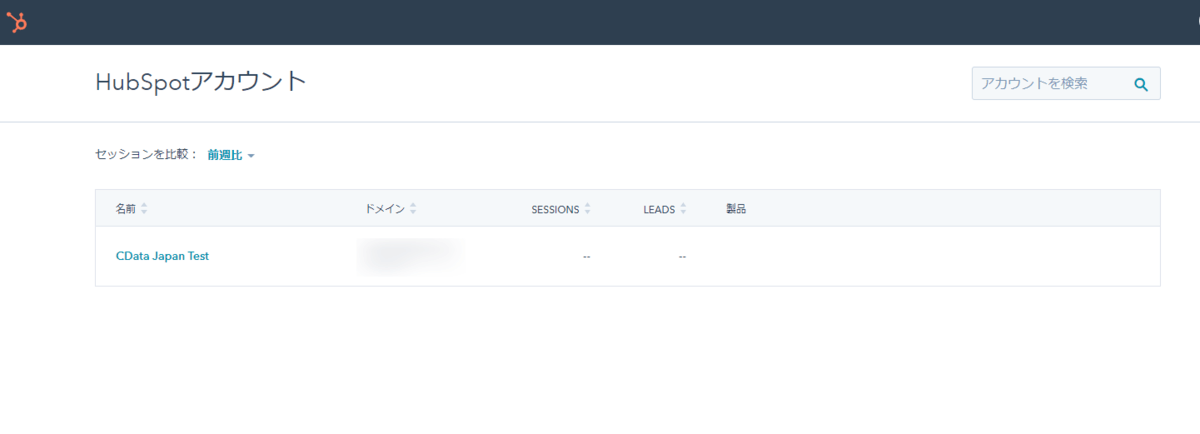
Task: Click the 製品 column header
Action: pos(736,209)
